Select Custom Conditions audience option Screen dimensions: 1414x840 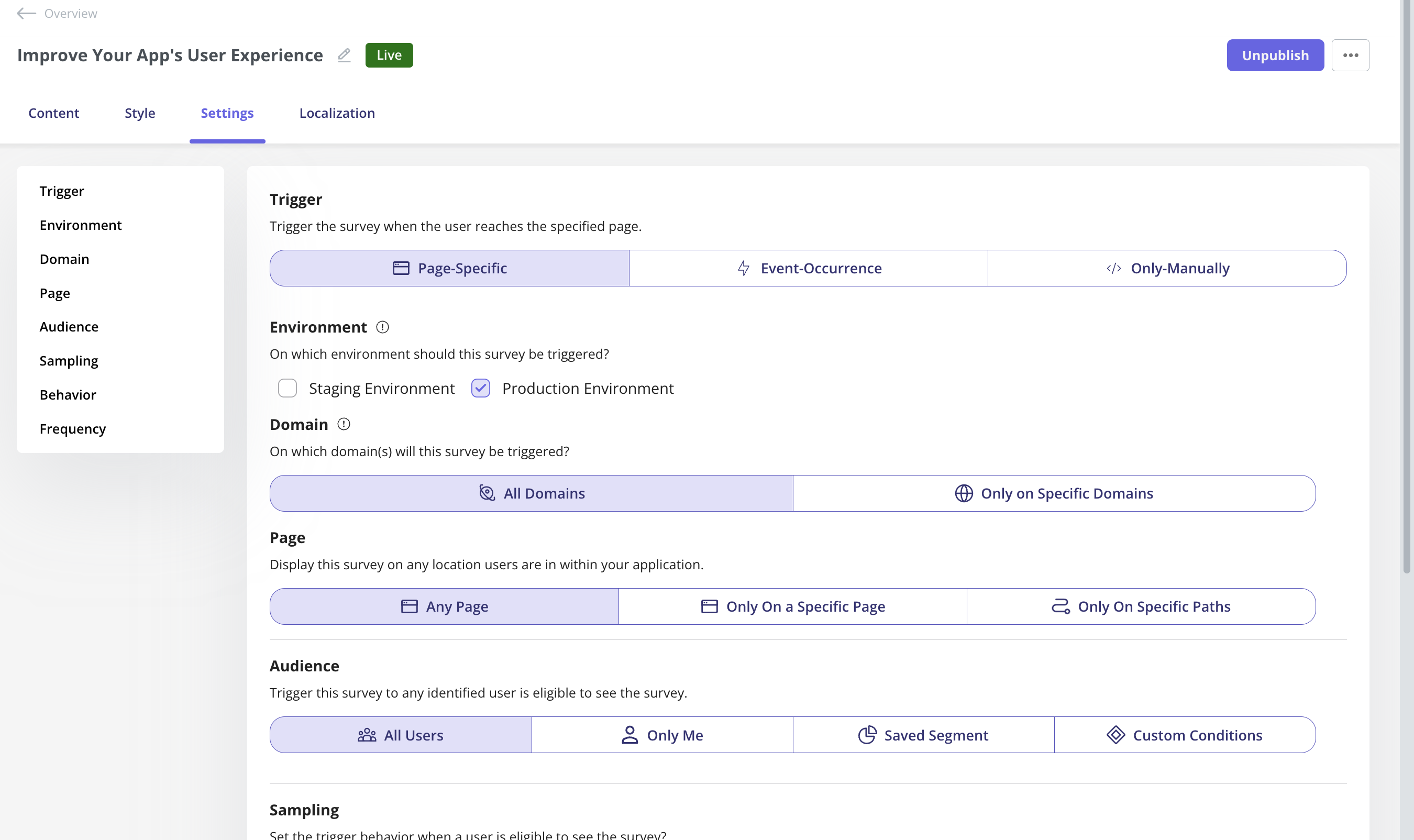click(1185, 735)
